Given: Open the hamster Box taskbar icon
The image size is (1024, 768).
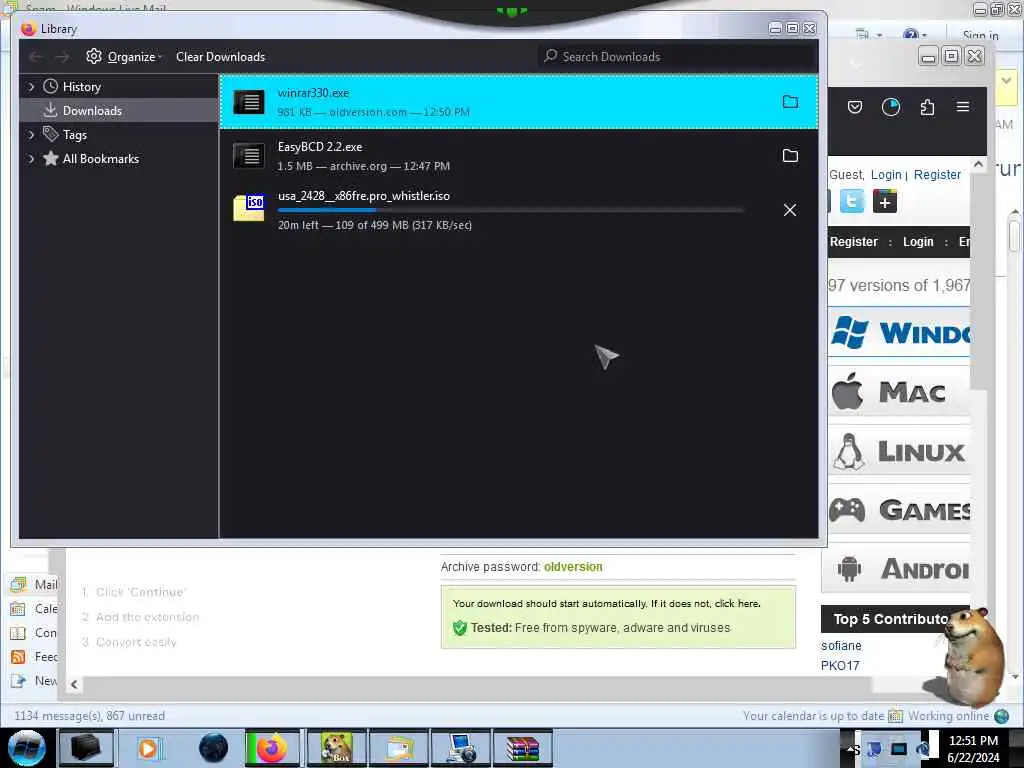Looking at the screenshot, I should click(336, 748).
